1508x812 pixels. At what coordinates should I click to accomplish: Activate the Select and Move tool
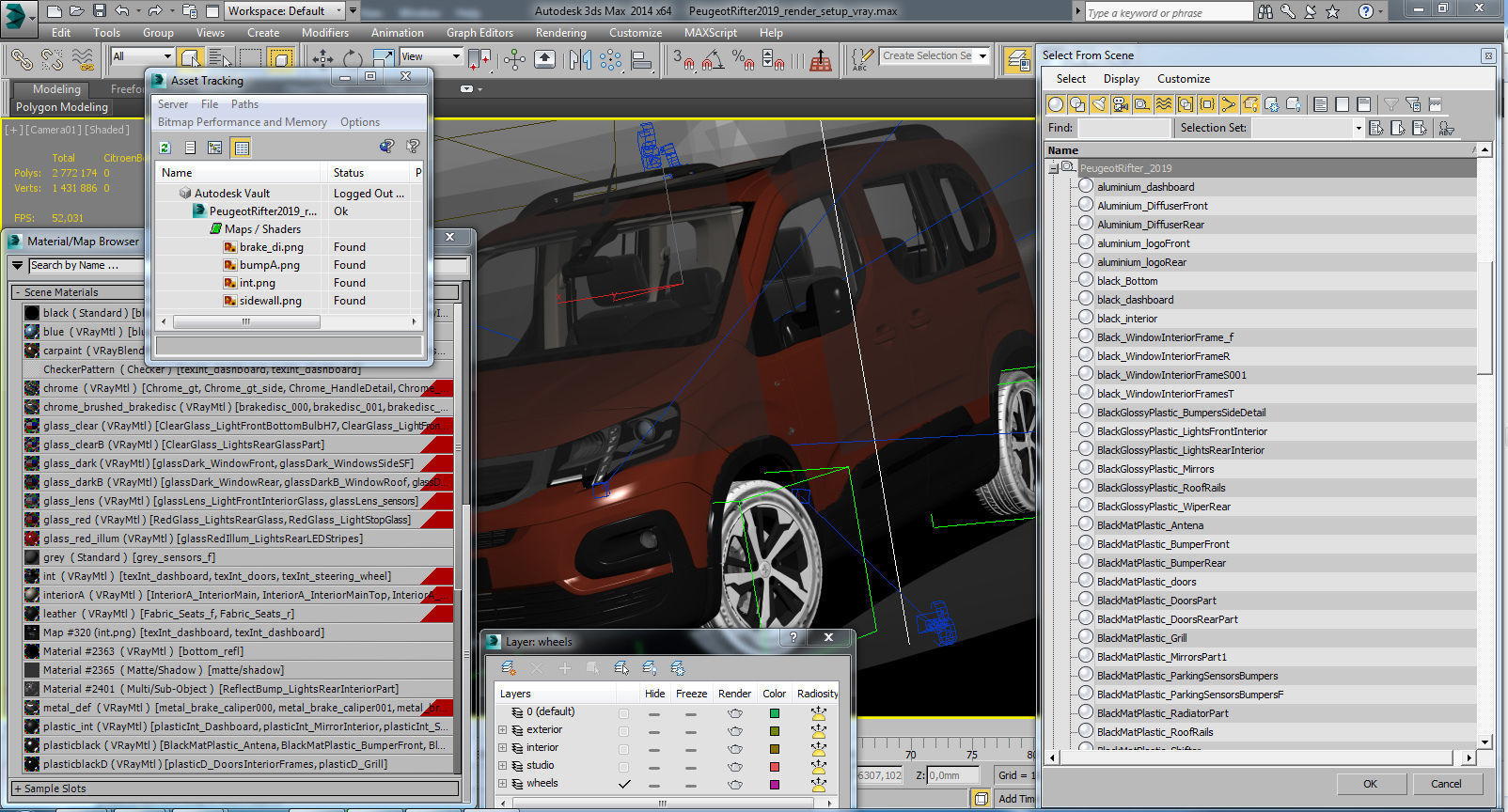(x=322, y=58)
